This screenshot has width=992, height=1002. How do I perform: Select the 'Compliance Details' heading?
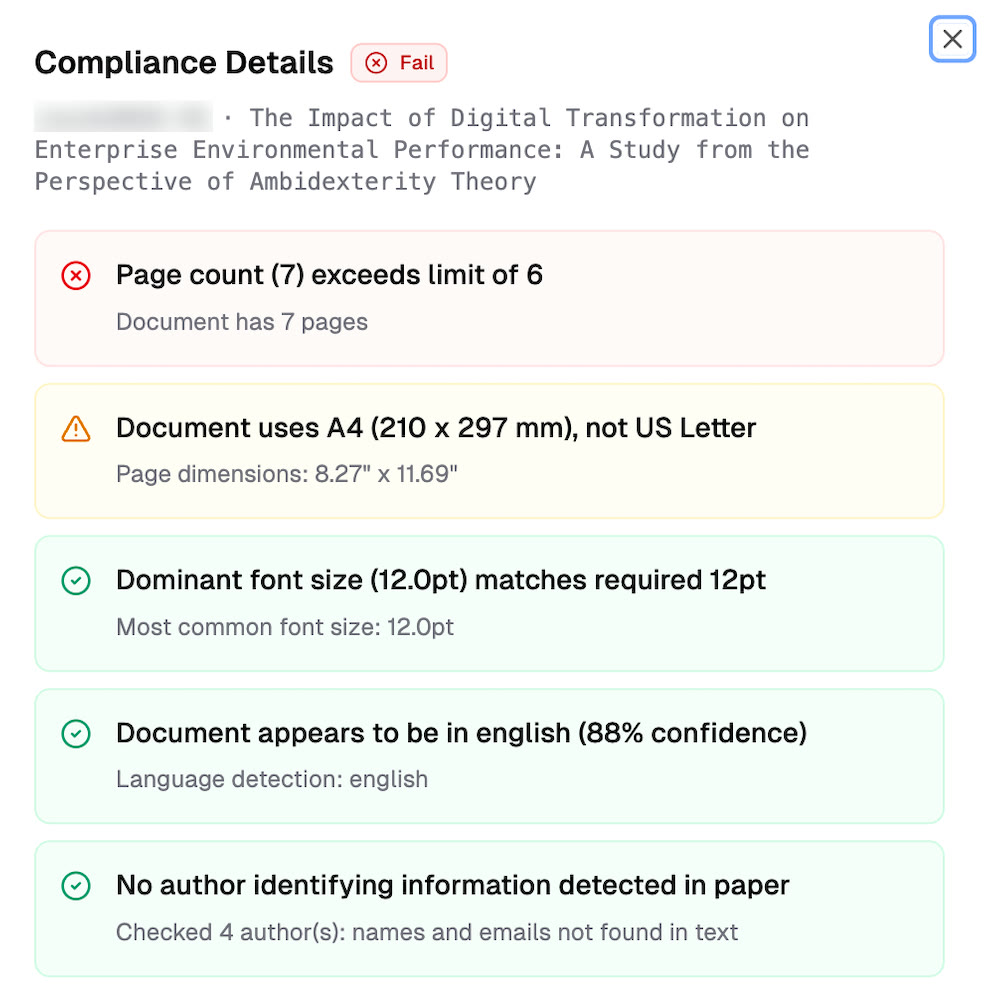[184, 63]
